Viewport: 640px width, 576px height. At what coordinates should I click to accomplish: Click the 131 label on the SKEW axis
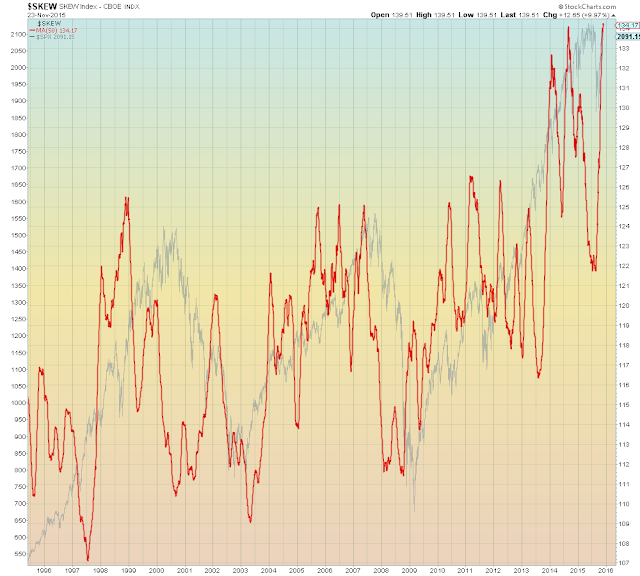623,88
